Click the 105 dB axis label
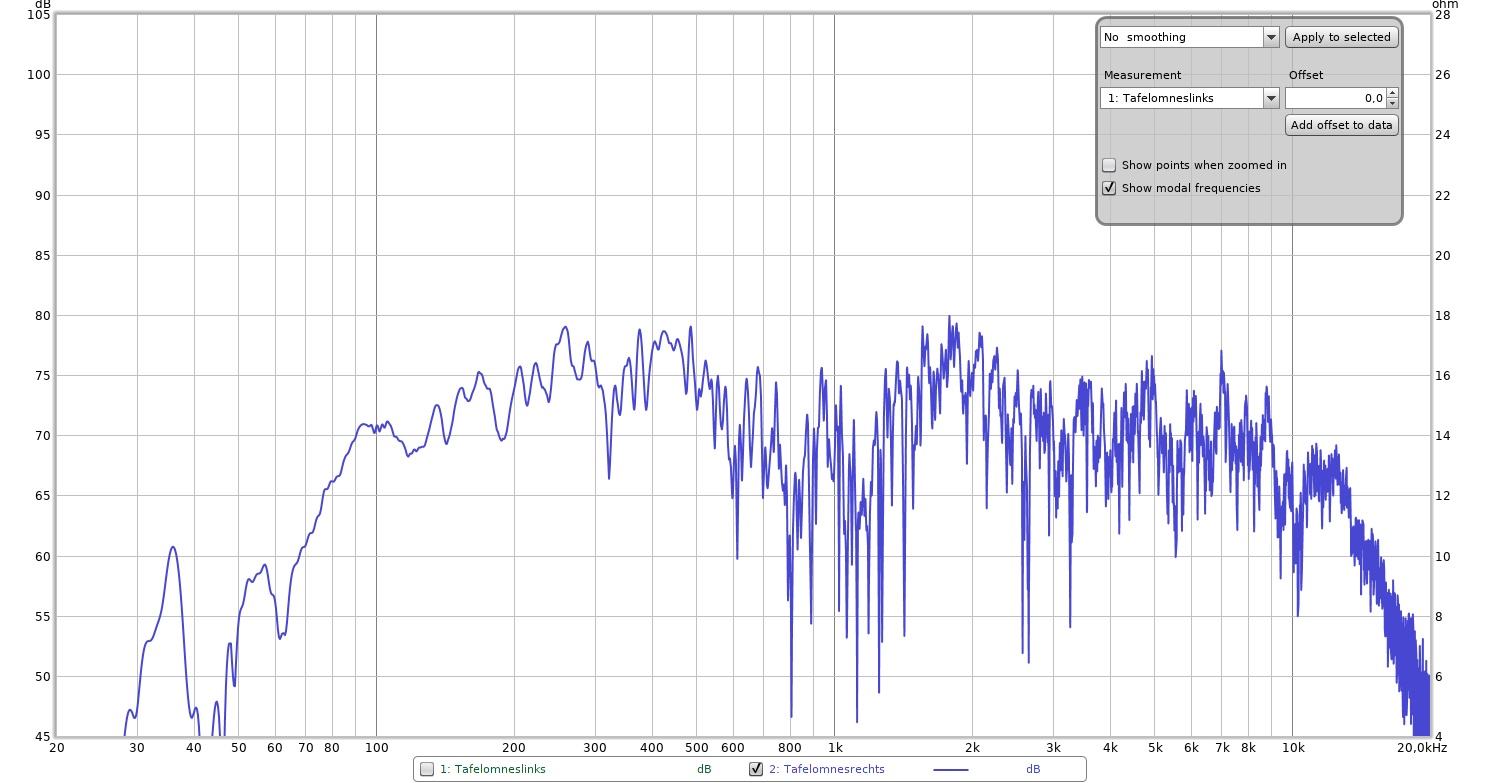The height and width of the screenshot is (783, 1500). click(38, 15)
